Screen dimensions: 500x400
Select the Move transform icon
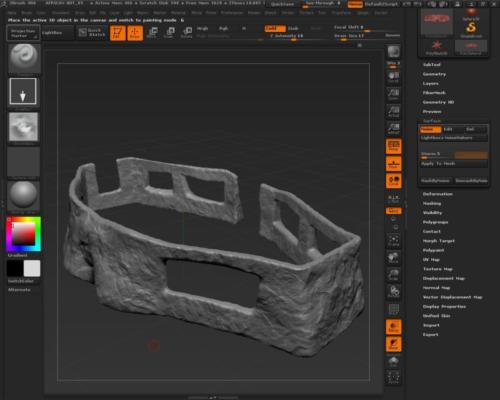(153, 33)
